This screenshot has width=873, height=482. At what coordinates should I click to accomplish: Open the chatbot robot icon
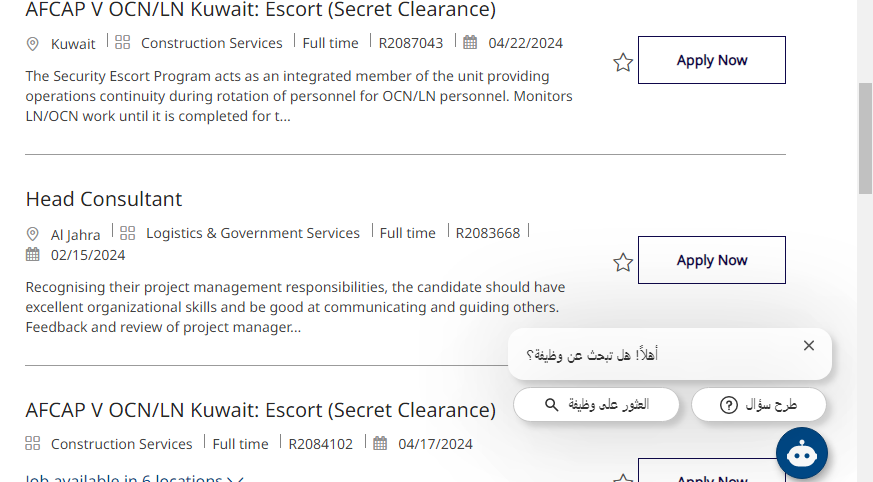point(801,453)
